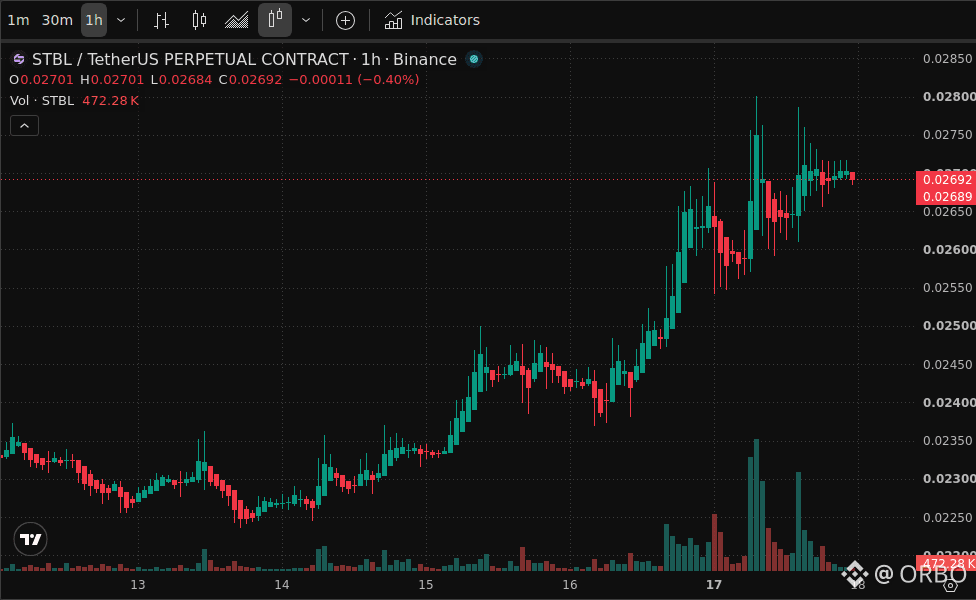
Task: Select the 30m timeframe
Action: (57, 20)
